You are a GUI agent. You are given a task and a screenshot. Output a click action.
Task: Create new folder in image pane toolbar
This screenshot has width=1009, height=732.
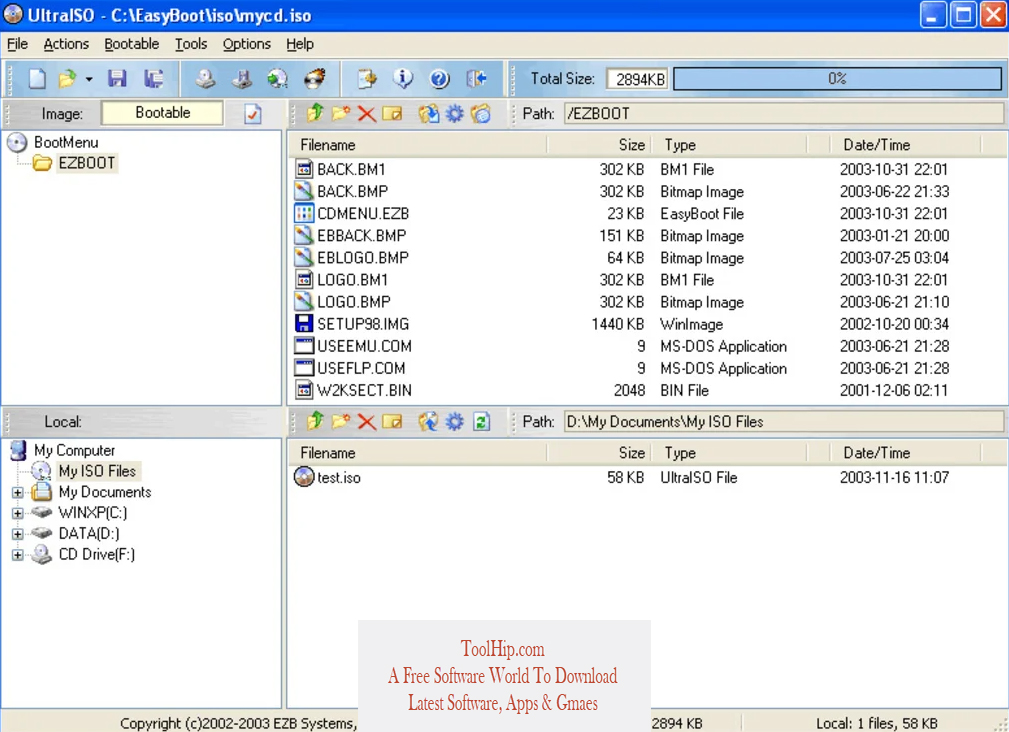point(340,114)
